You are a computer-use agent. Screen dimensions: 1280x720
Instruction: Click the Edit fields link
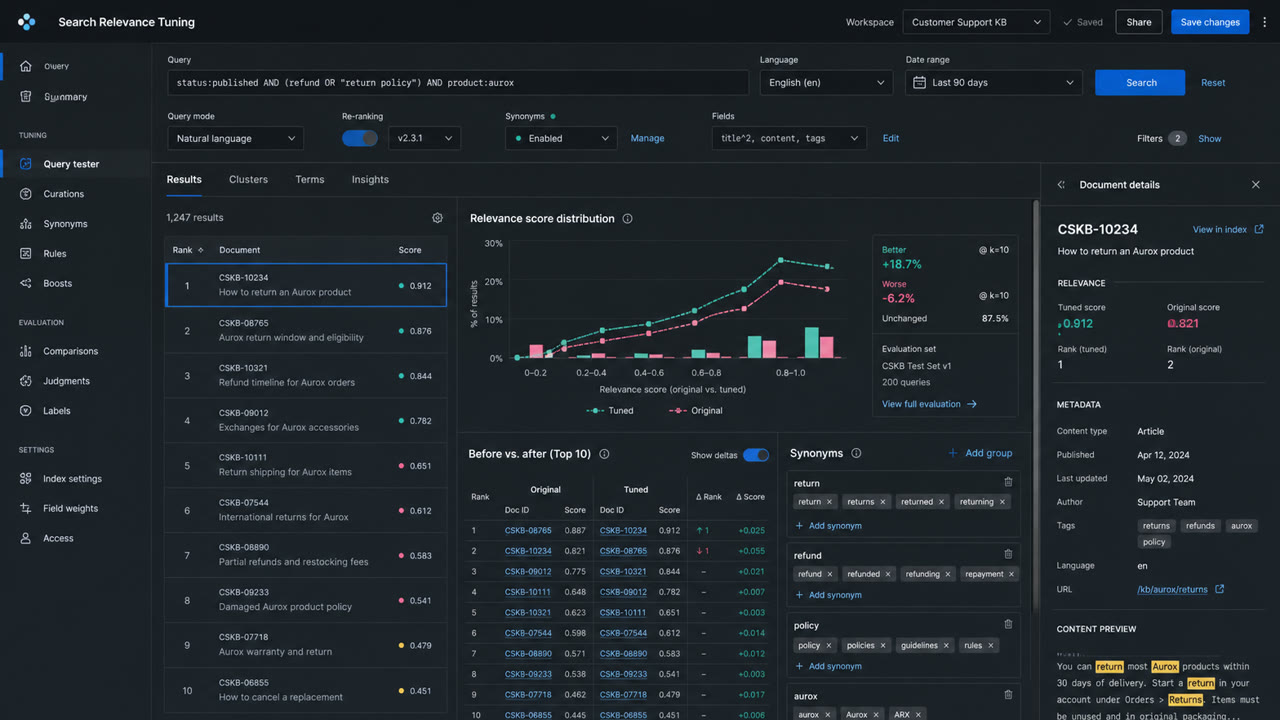[x=891, y=138]
